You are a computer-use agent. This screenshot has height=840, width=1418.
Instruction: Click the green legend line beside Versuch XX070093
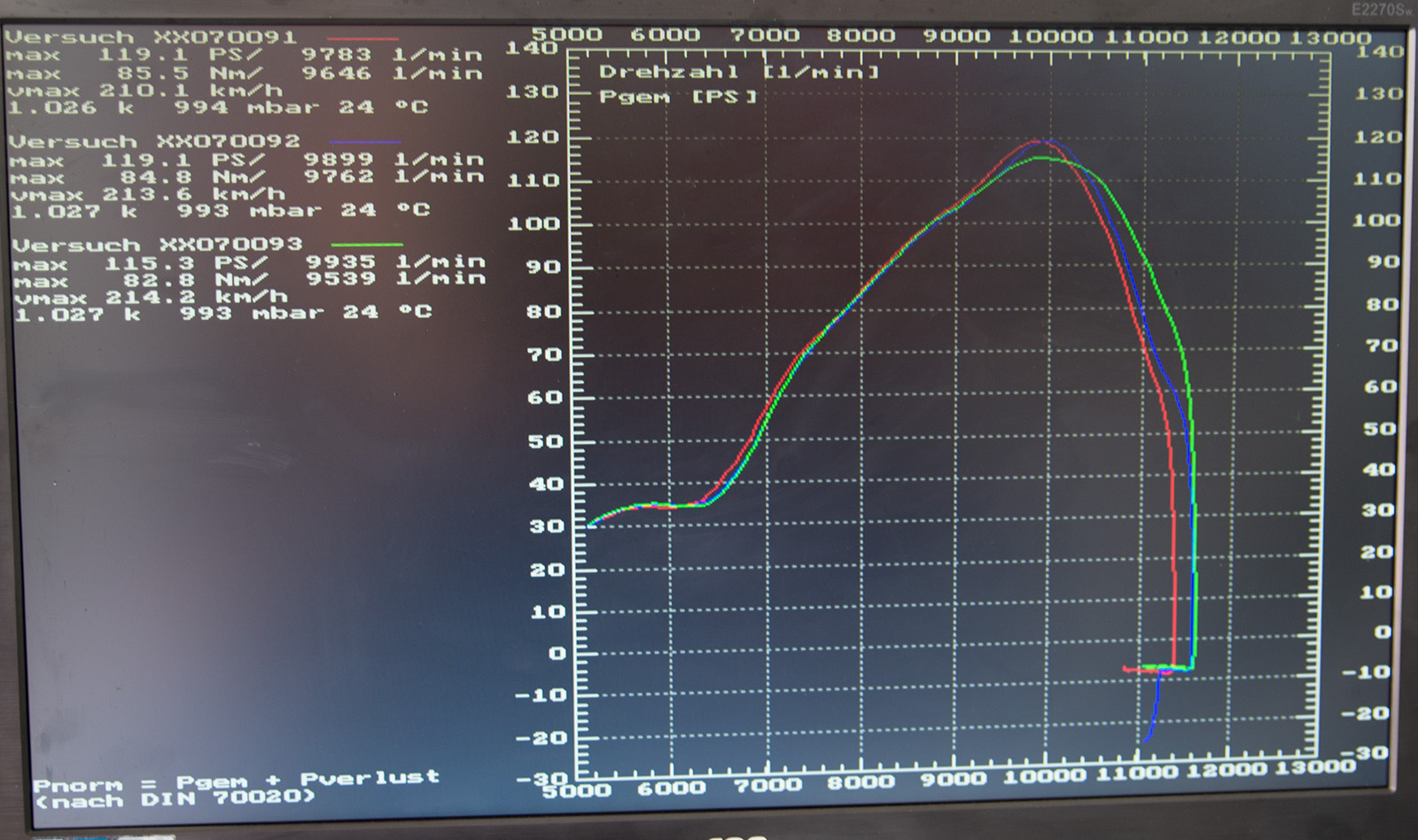click(x=366, y=245)
